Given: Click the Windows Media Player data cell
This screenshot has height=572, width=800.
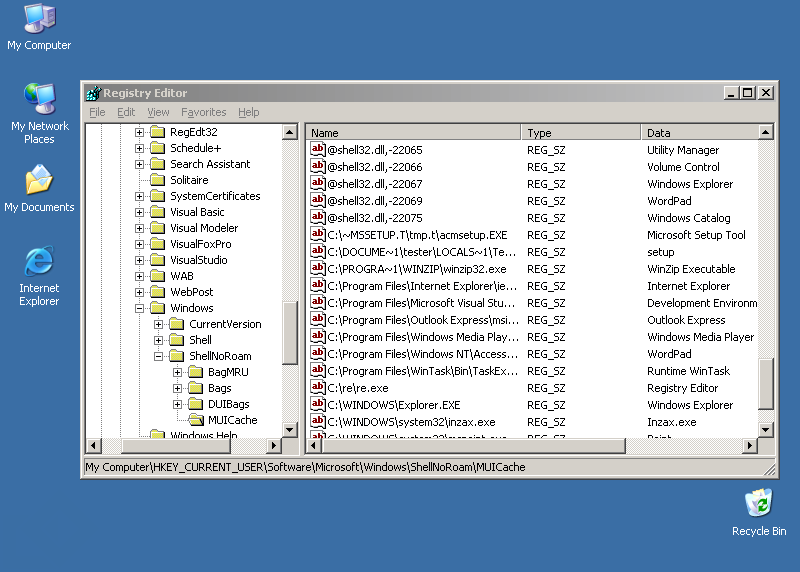Looking at the screenshot, I should tap(700, 337).
